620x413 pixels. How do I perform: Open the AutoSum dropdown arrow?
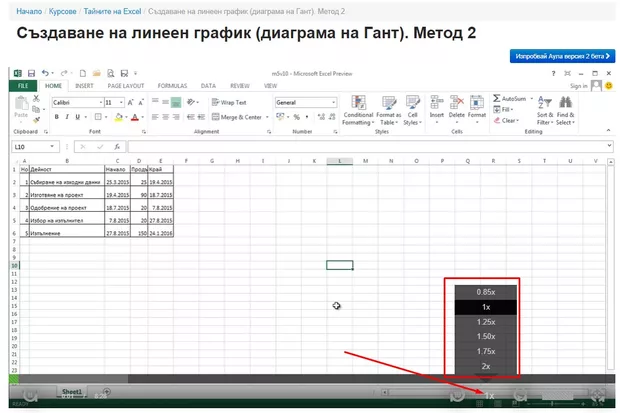click(532, 99)
